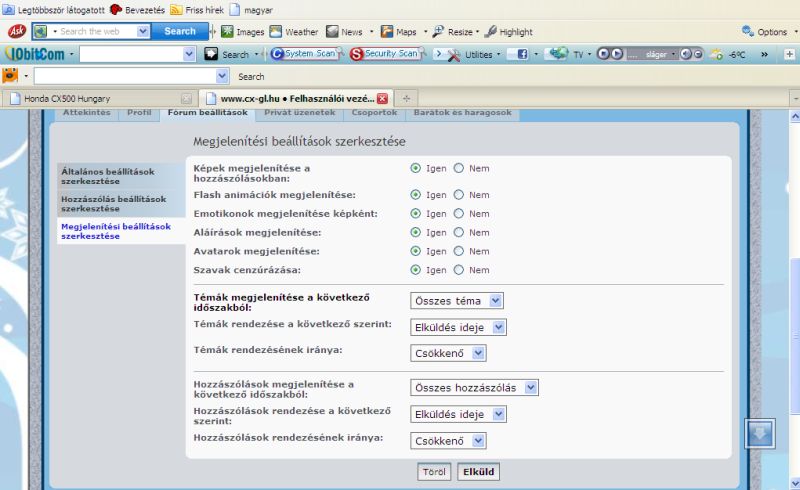Expand the Összes hozzászólás dropdown
Image resolution: width=800 pixels, height=490 pixels.
point(474,388)
